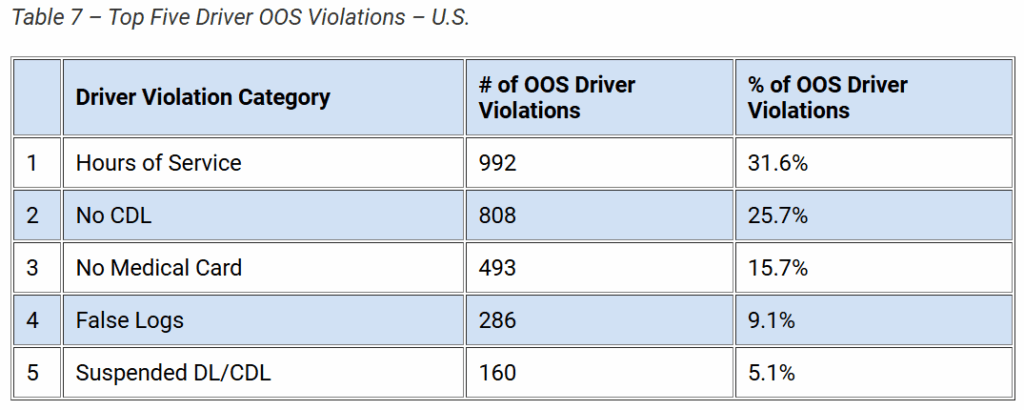Click the Suspended DL/CDL cell
The height and width of the screenshot is (410, 1024).
tap(173, 373)
